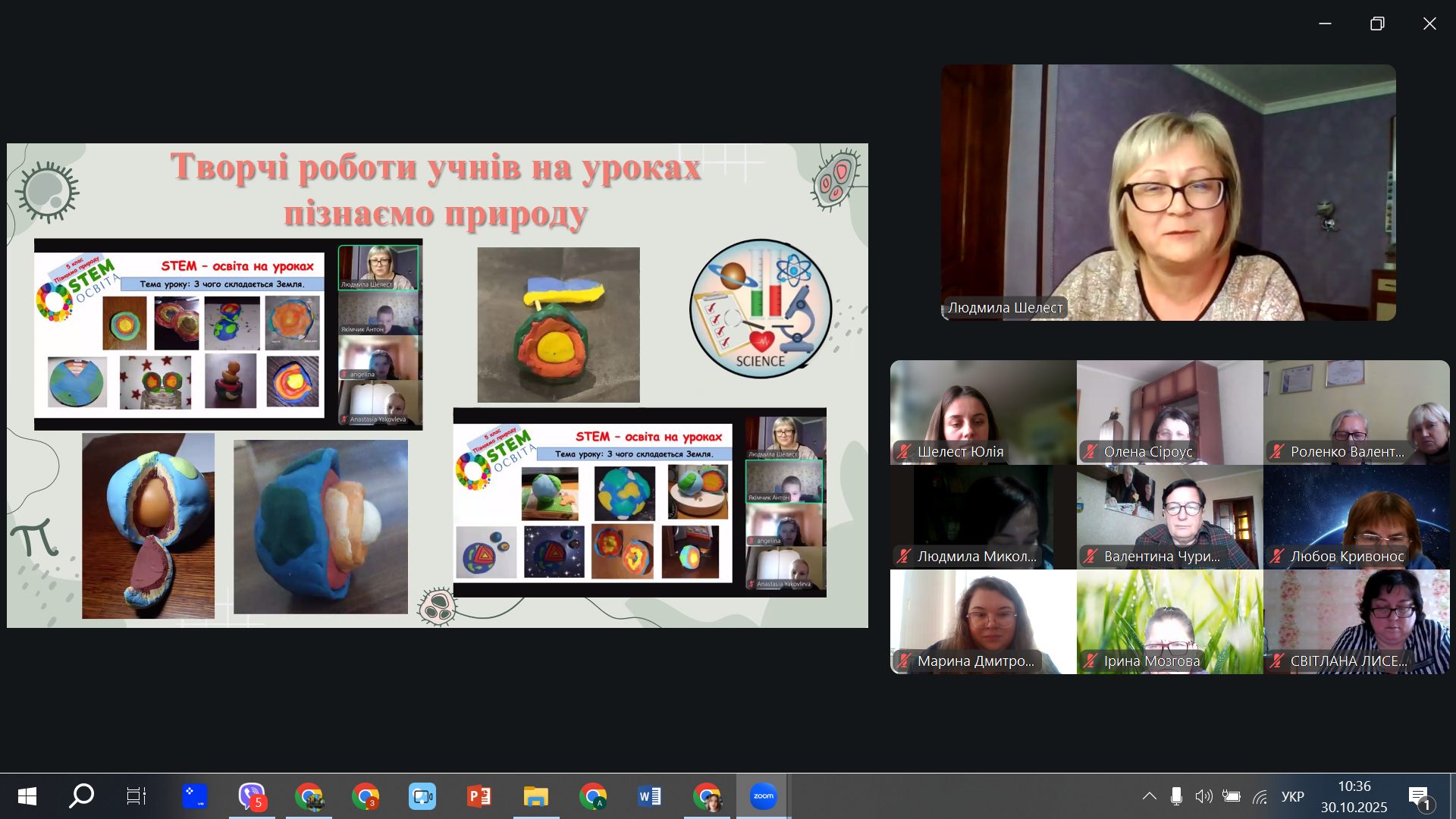Select Любов Кривонос participant tile
The width and height of the screenshot is (1456, 819).
(1356, 516)
